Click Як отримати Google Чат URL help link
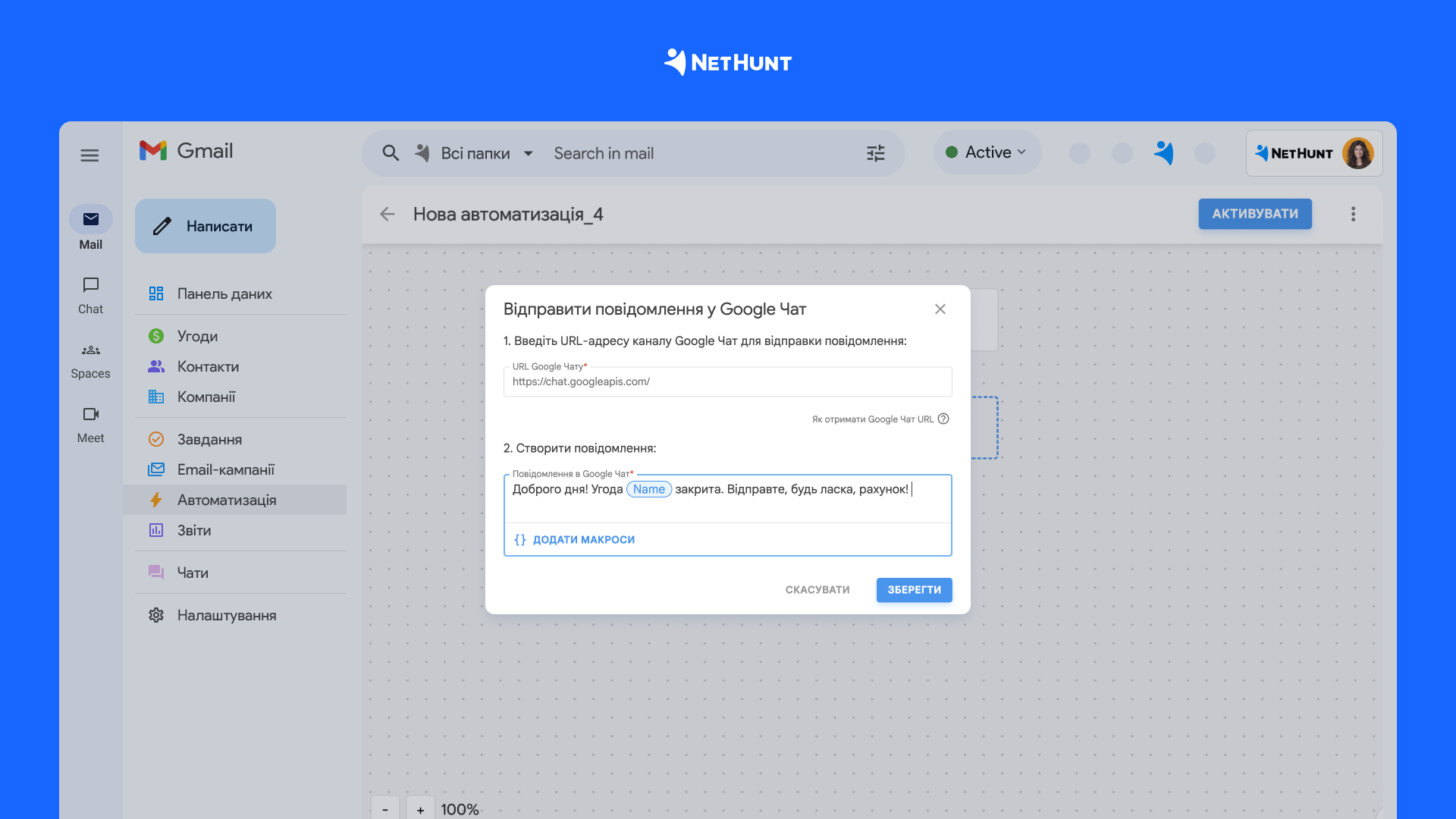 (x=880, y=418)
